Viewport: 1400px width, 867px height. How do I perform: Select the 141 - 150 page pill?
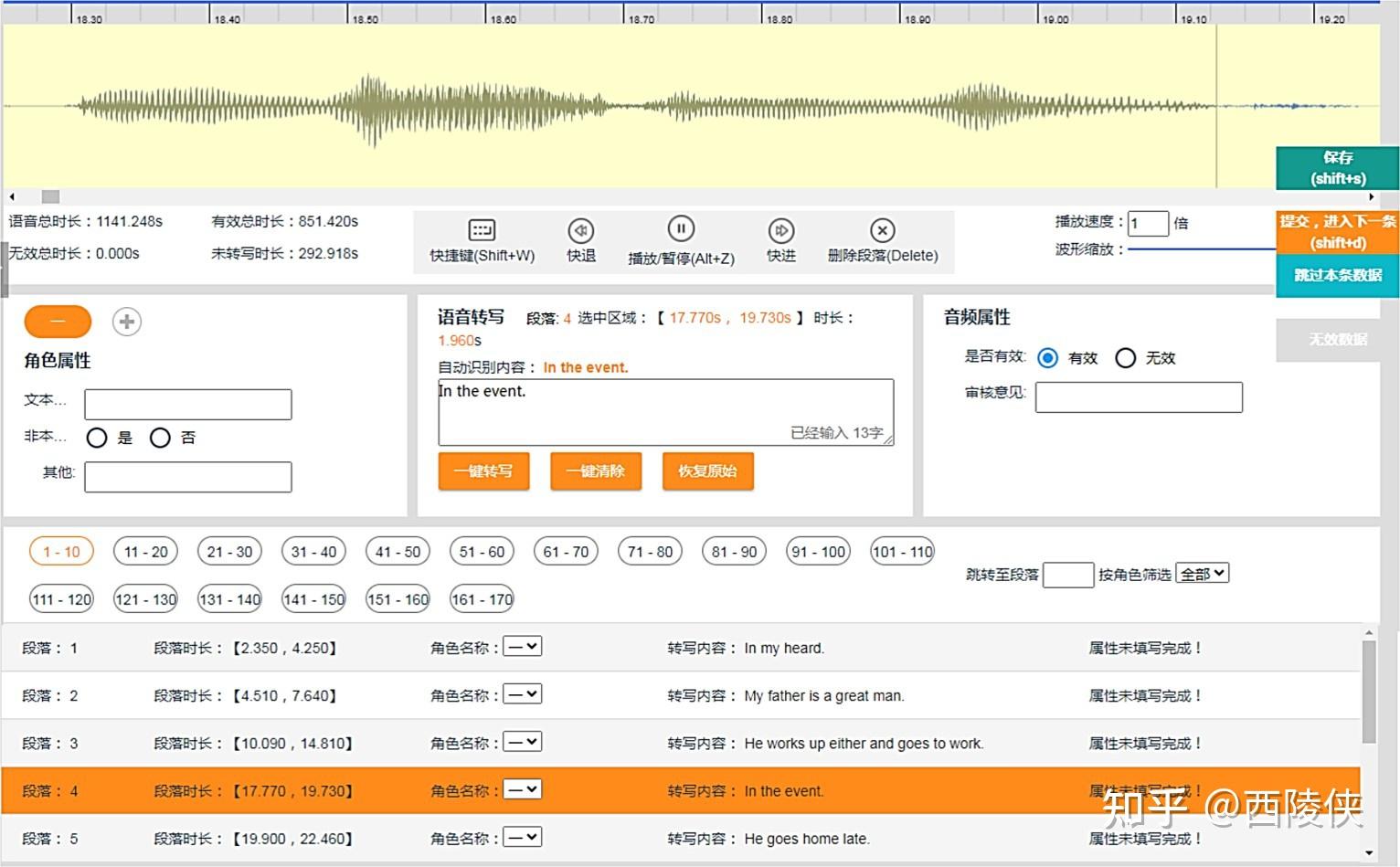point(313,599)
